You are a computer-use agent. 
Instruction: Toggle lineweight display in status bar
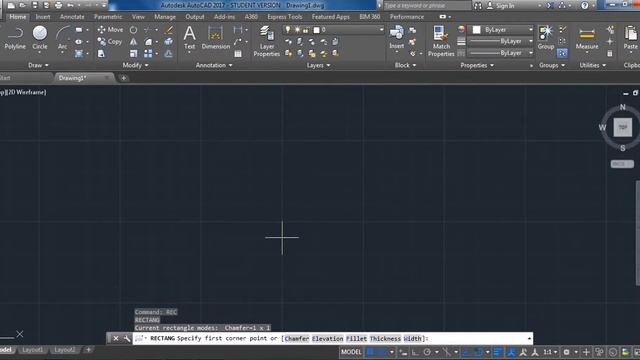[498, 352]
